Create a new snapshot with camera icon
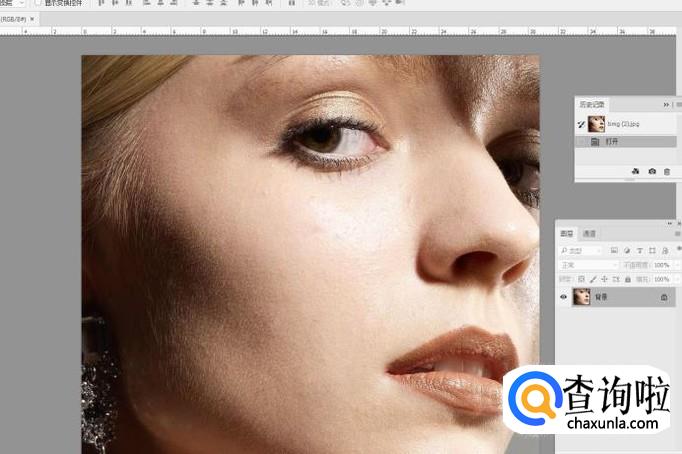 [x=652, y=171]
